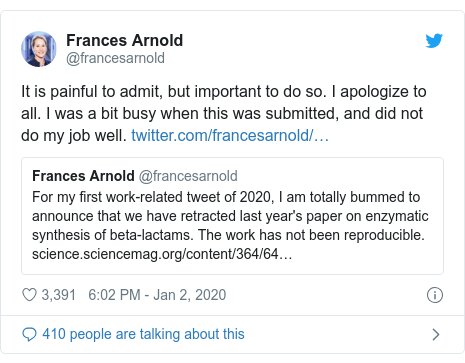Screen dimensions: 465x363
Task: Open the science.sciencemag.org content link
Action: tap(162, 254)
